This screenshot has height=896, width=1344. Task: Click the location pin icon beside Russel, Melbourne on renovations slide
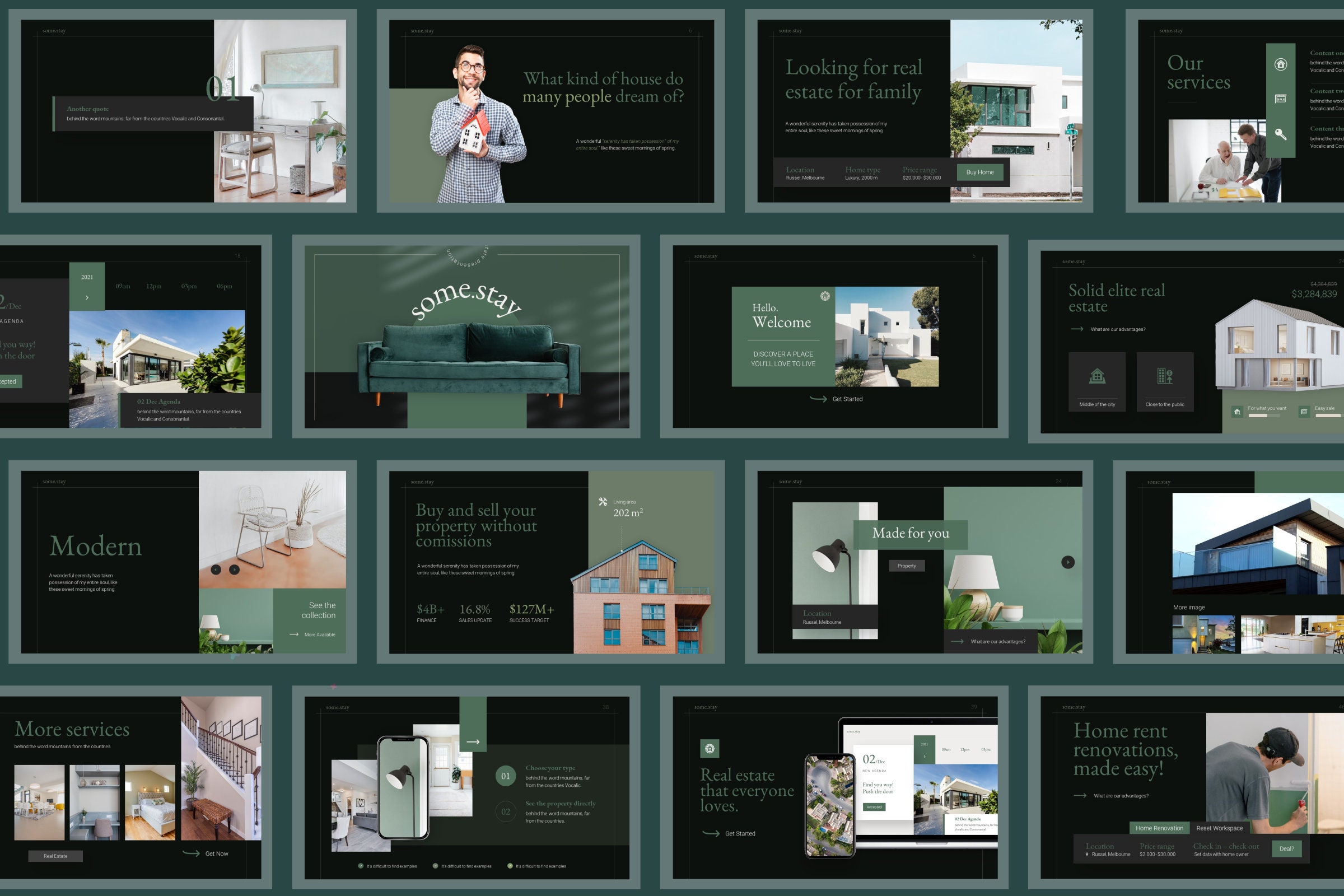(x=1087, y=855)
